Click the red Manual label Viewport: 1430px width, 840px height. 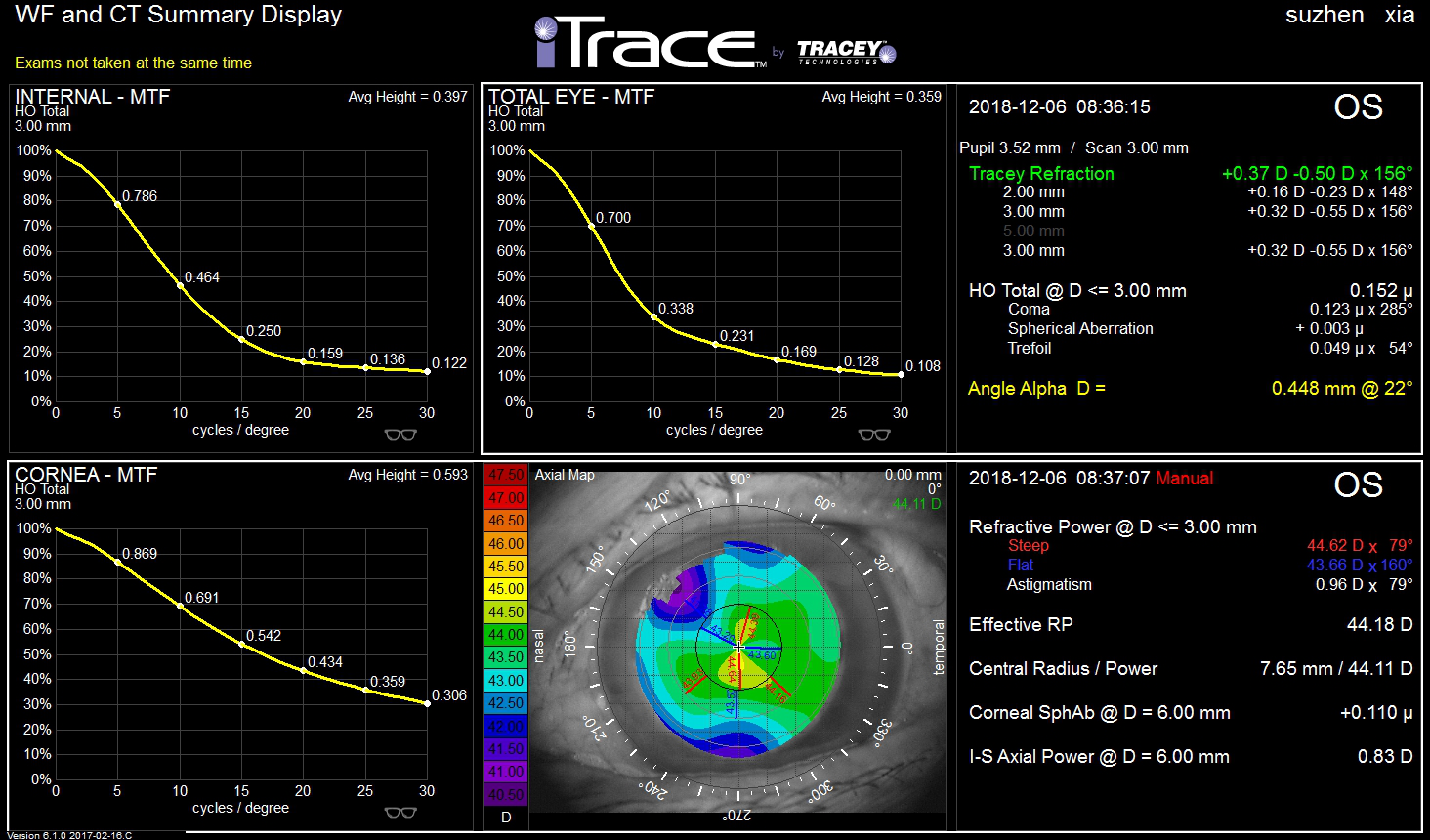coord(1185,479)
